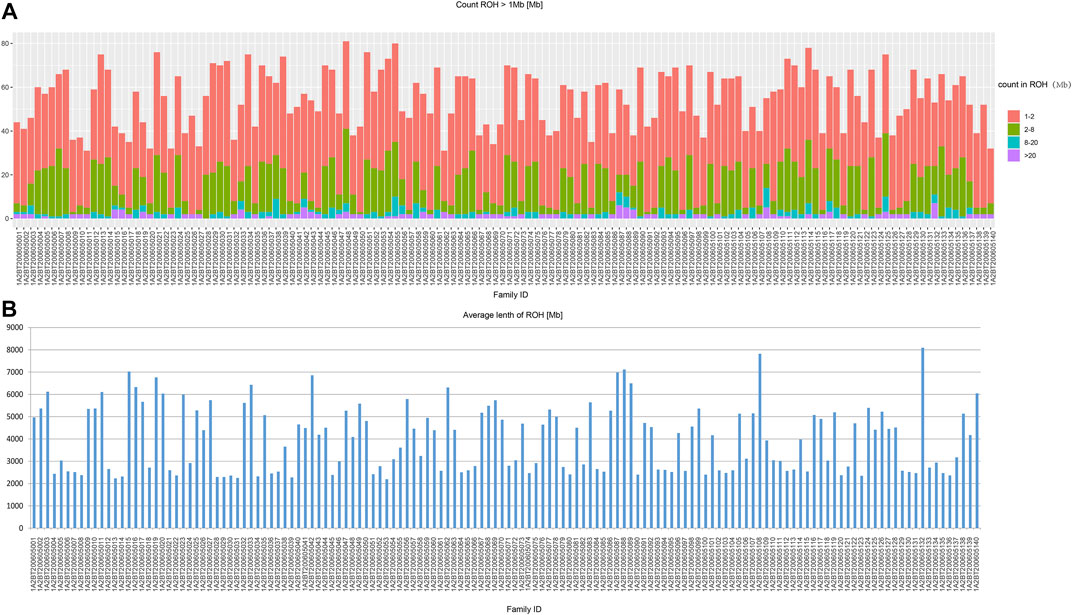Click the red 1-2 legend swatch
The height and width of the screenshot is (615, 1072).
tap(1013, 117)
